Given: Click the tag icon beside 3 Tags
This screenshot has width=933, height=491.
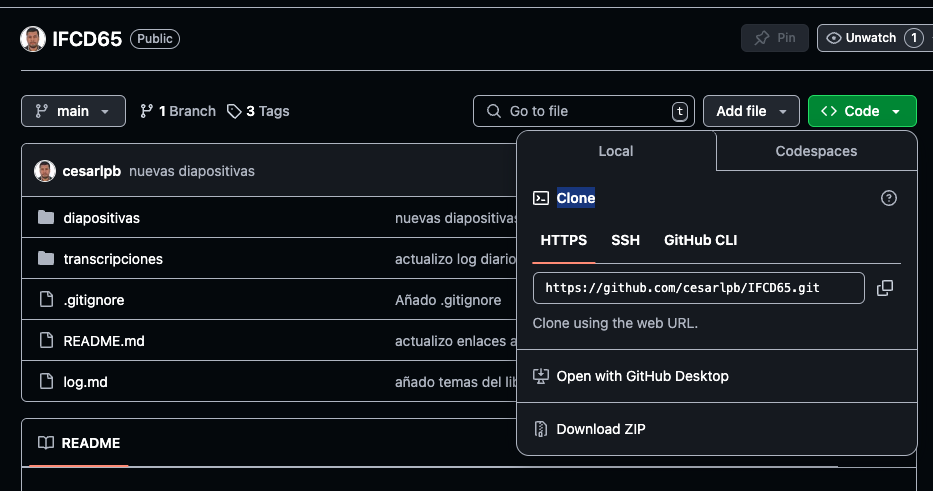Looking at the screenshot, I should [234, 111].
